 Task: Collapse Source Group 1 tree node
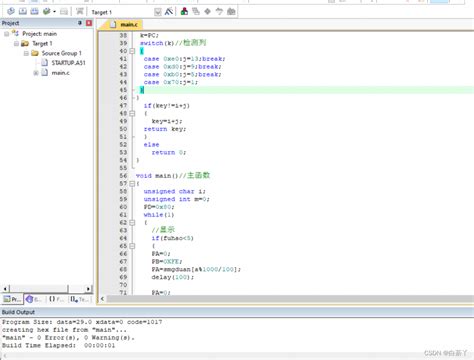tap(26, 53)
